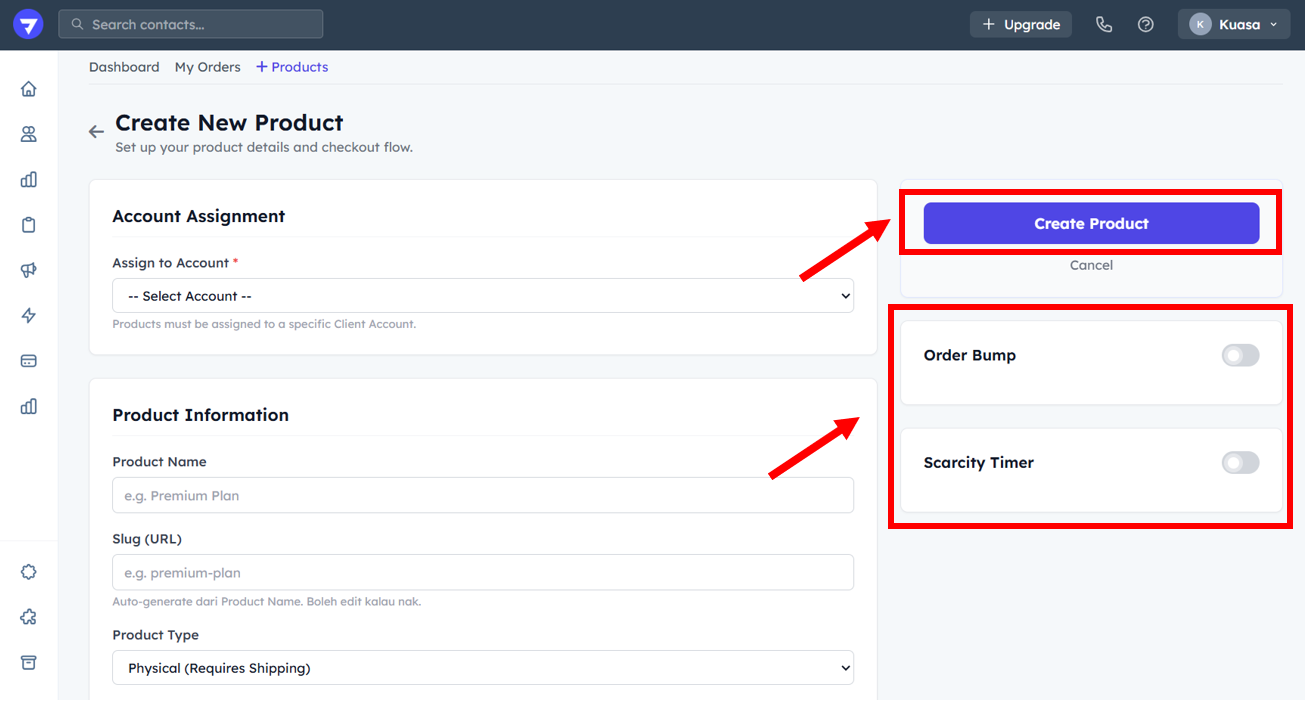
Task: Switch to the My Orders tab
Action: pos(208,67)
